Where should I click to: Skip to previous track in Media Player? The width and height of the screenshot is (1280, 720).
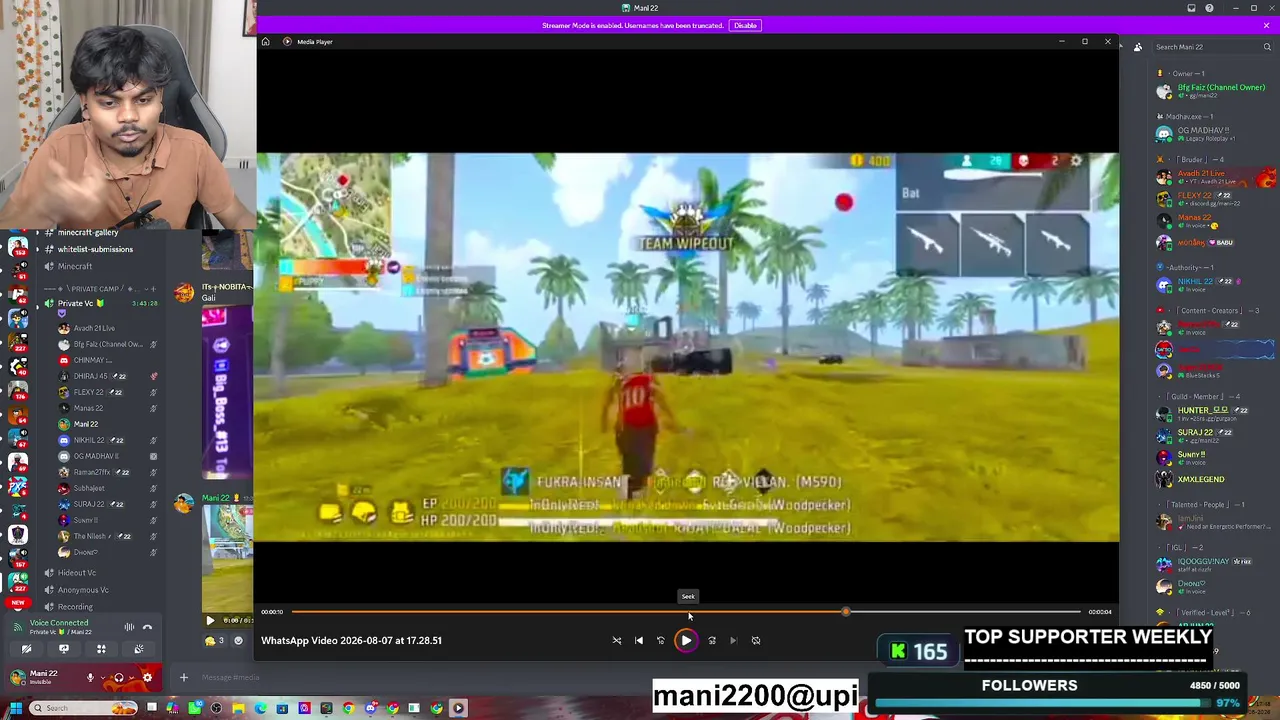point(639,640)
